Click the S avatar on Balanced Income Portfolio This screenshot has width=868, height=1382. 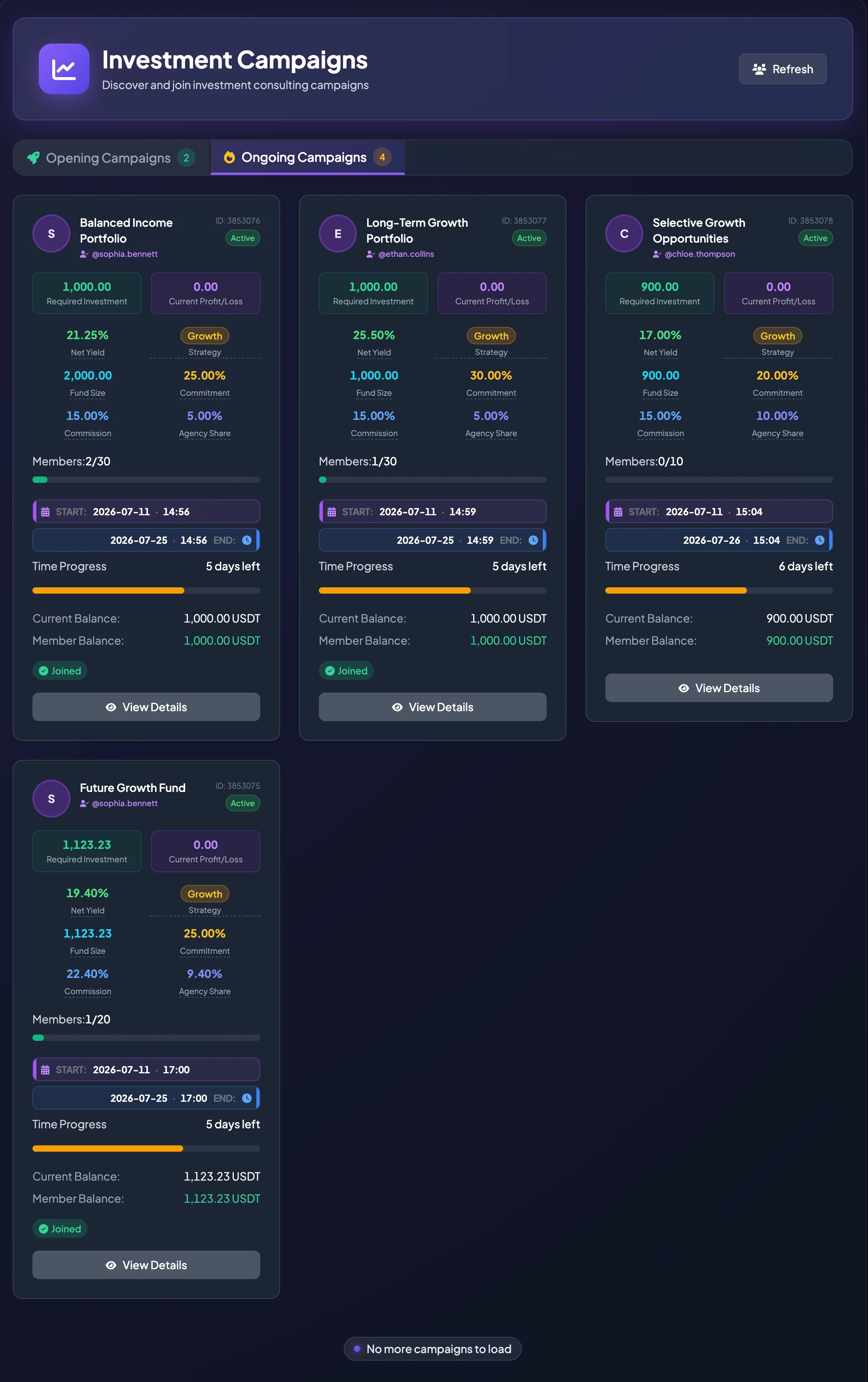coord(51,233)
